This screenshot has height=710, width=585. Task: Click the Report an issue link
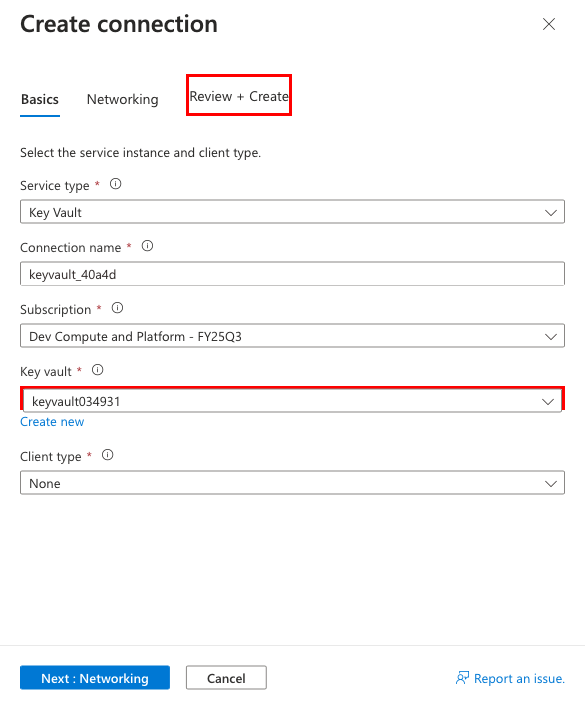(519, 678)
